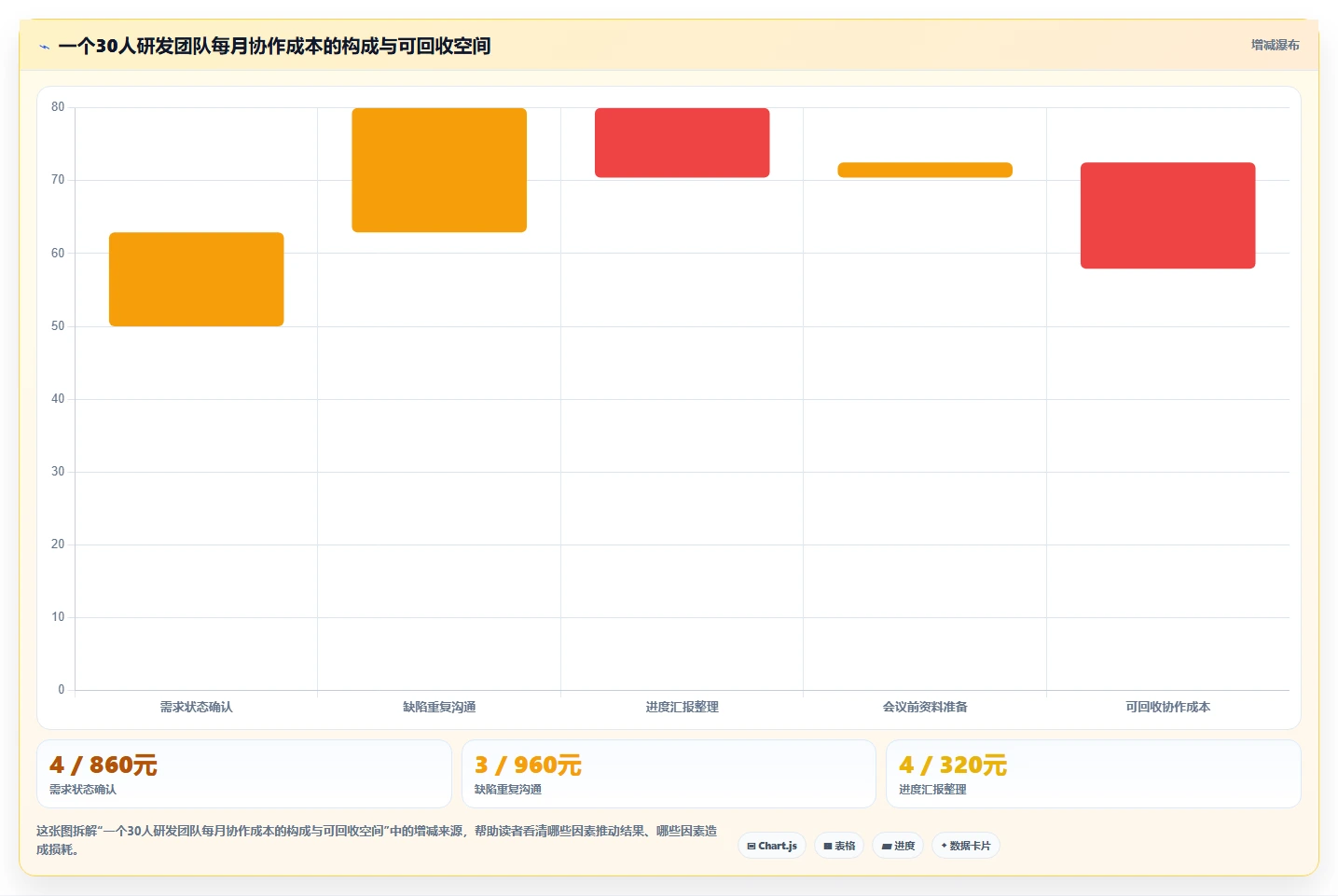The width and height of the screenshot is (1338, 896).
Task: Open the 4 / 860元 需求状态确认 card
Action: (244, 774)
